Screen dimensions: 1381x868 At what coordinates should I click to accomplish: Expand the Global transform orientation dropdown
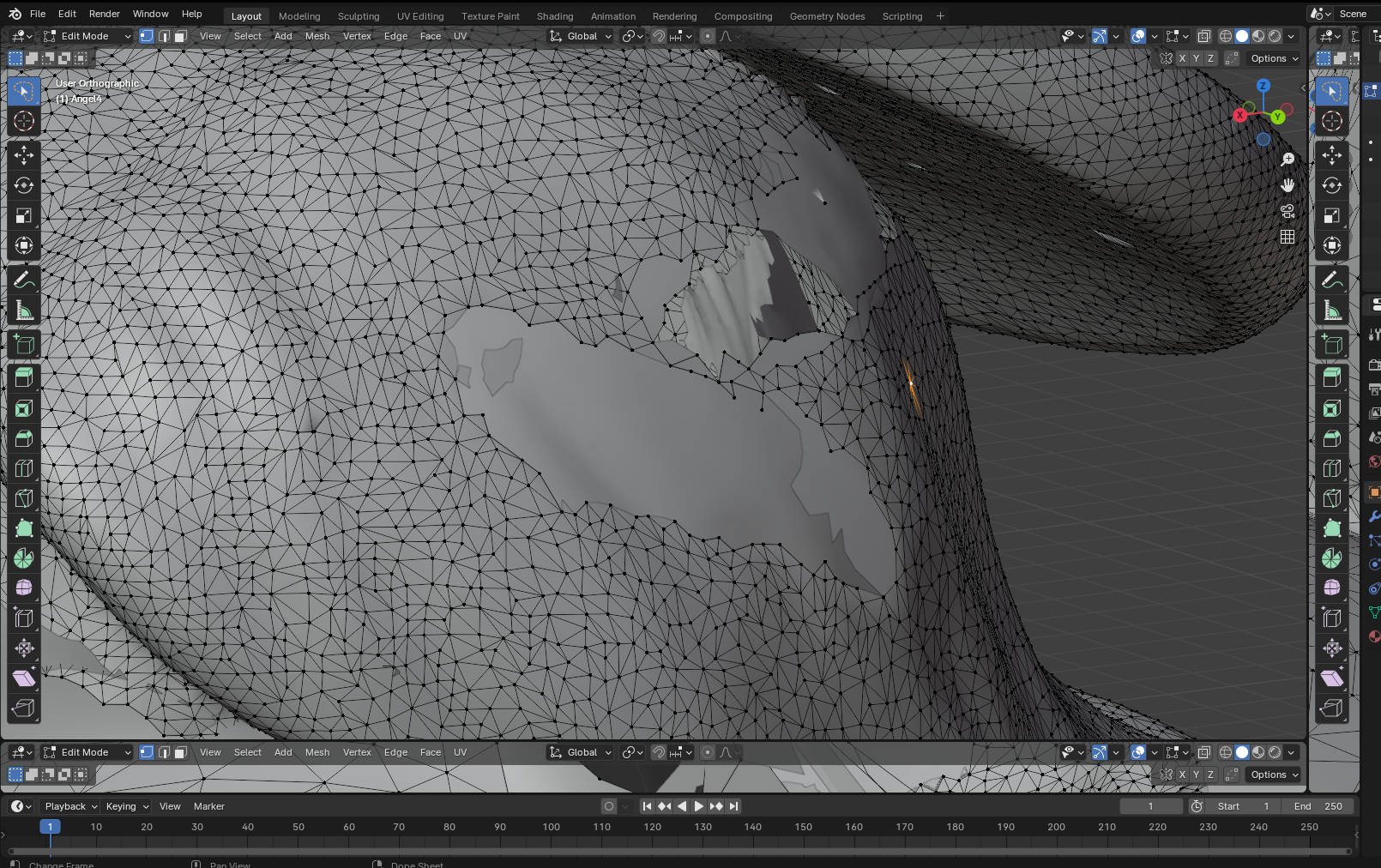tap(582, 36)
